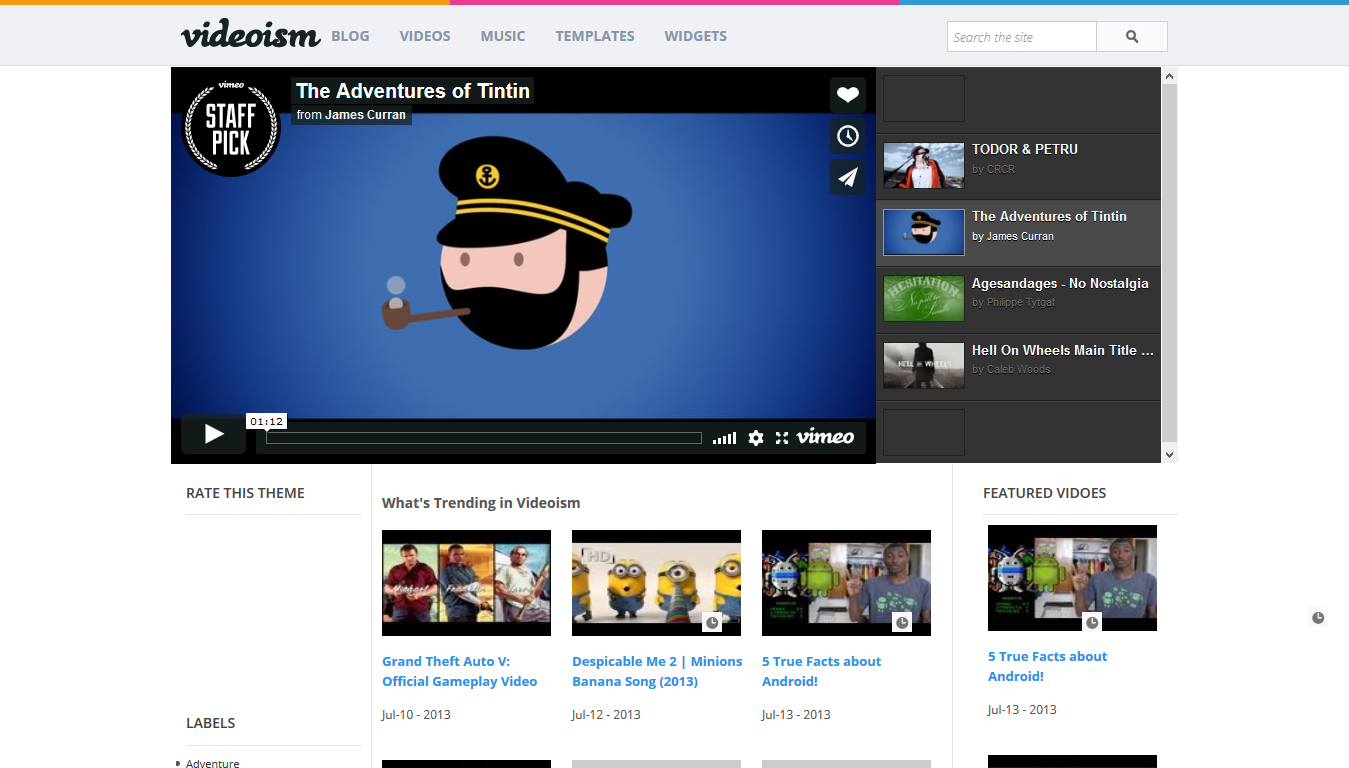This screenshot has height=768, width=1349.
Task: Focus the Search the site field
Action: click(1022, 37)
